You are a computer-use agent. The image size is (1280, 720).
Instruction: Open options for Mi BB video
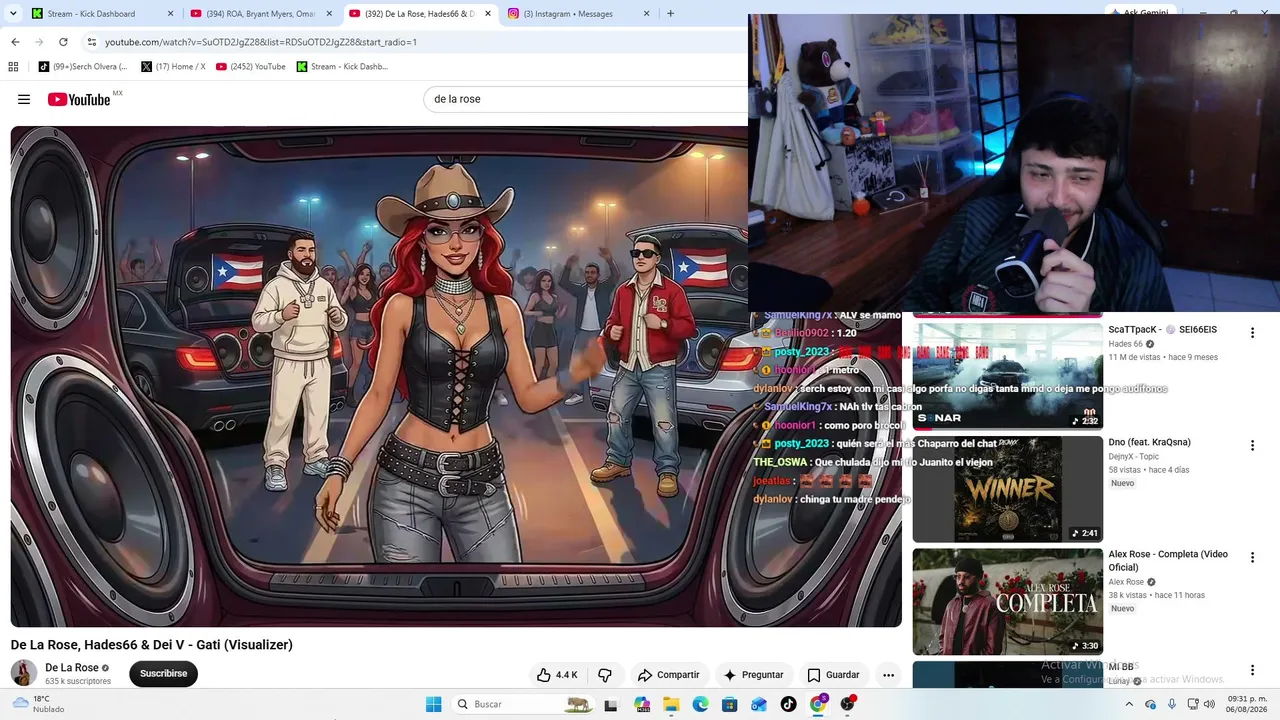[x=1252, y=670]
